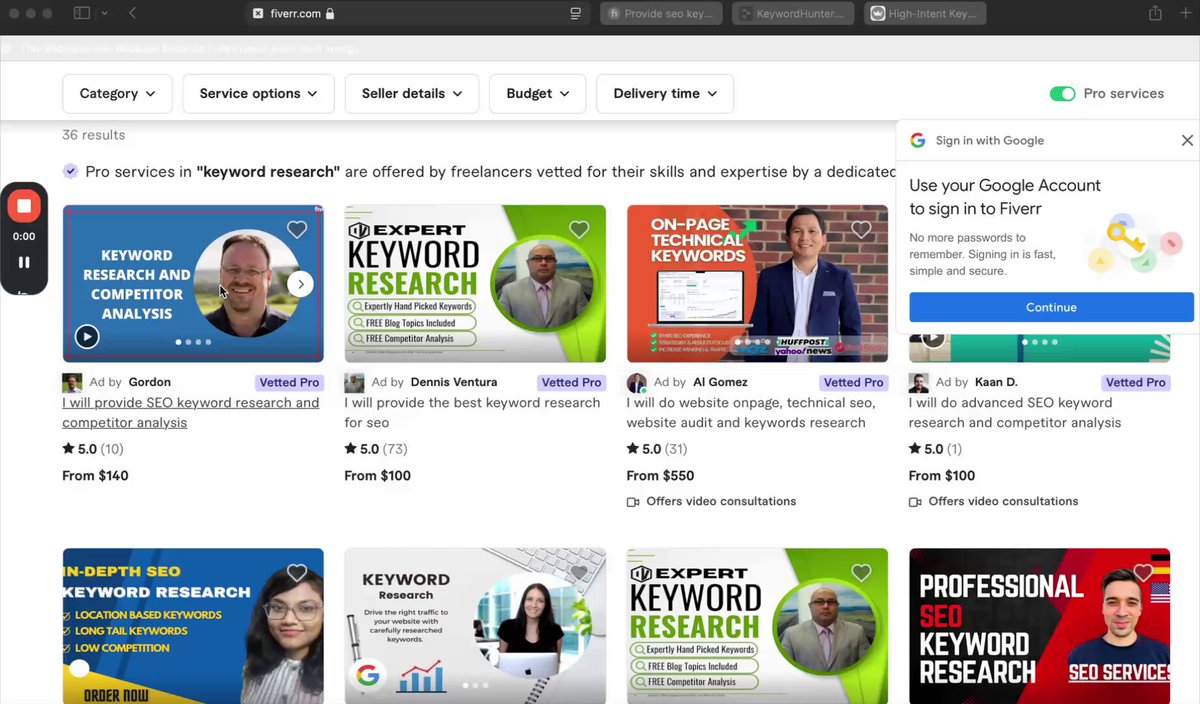
Task: Open the Safari sidebar dropdown chevron
Action: pos(104,13)
